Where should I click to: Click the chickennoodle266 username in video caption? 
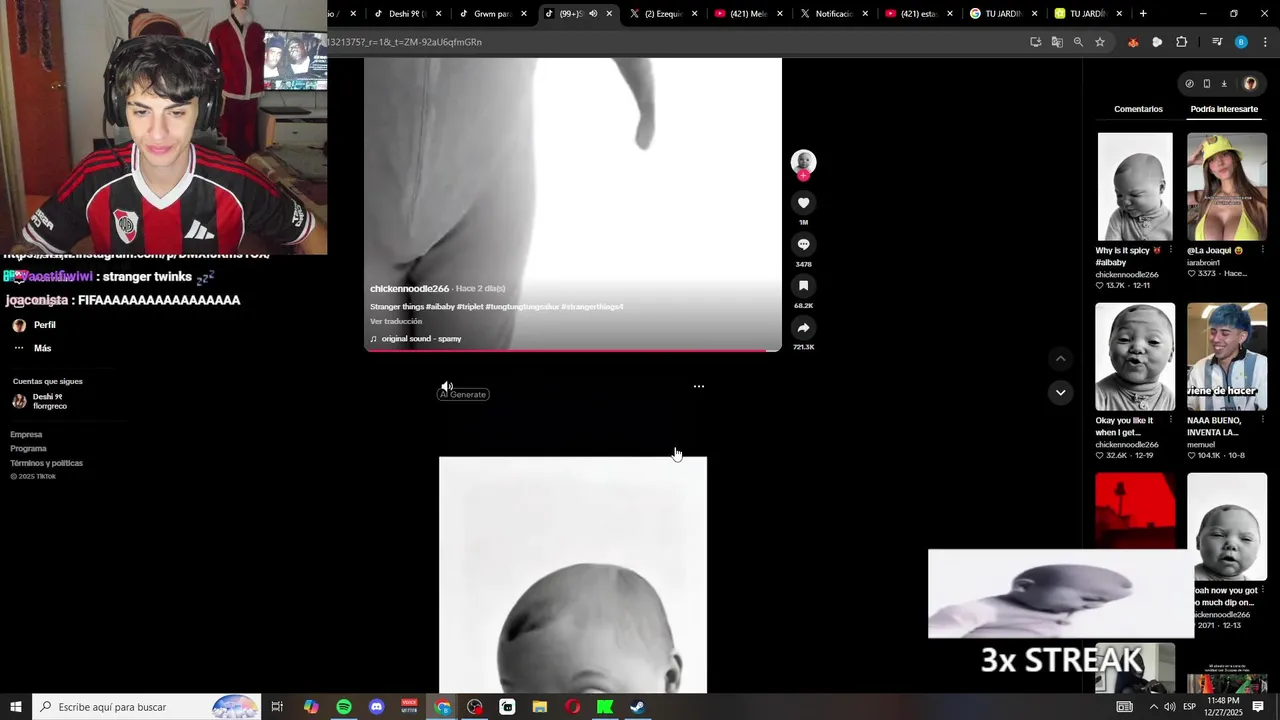pyautogui.click(x=409, y=289)
